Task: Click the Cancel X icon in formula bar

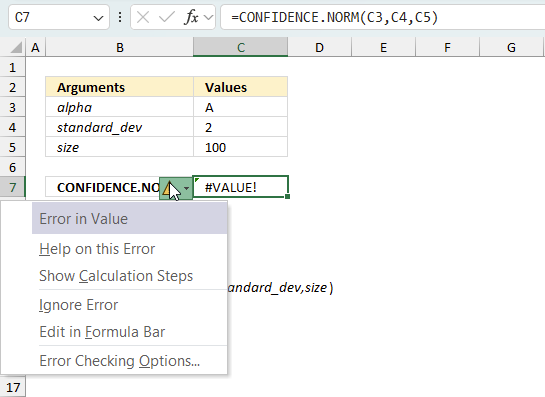Action: tap(143, 17)
